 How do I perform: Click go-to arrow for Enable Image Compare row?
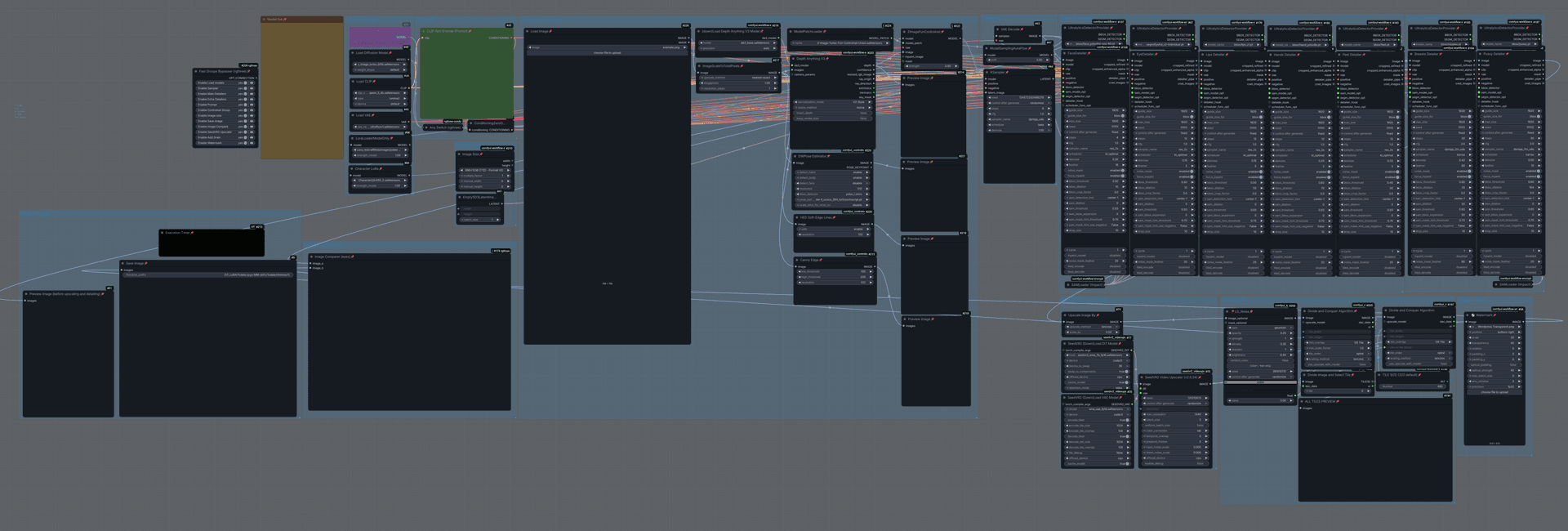point(252,127)
